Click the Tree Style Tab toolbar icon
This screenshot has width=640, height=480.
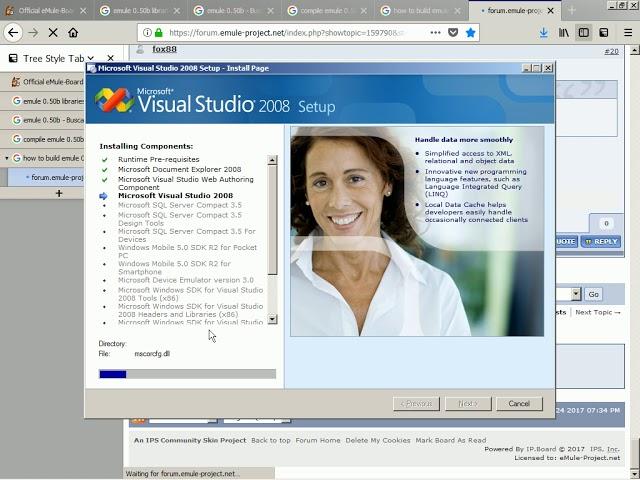[604, 33]
